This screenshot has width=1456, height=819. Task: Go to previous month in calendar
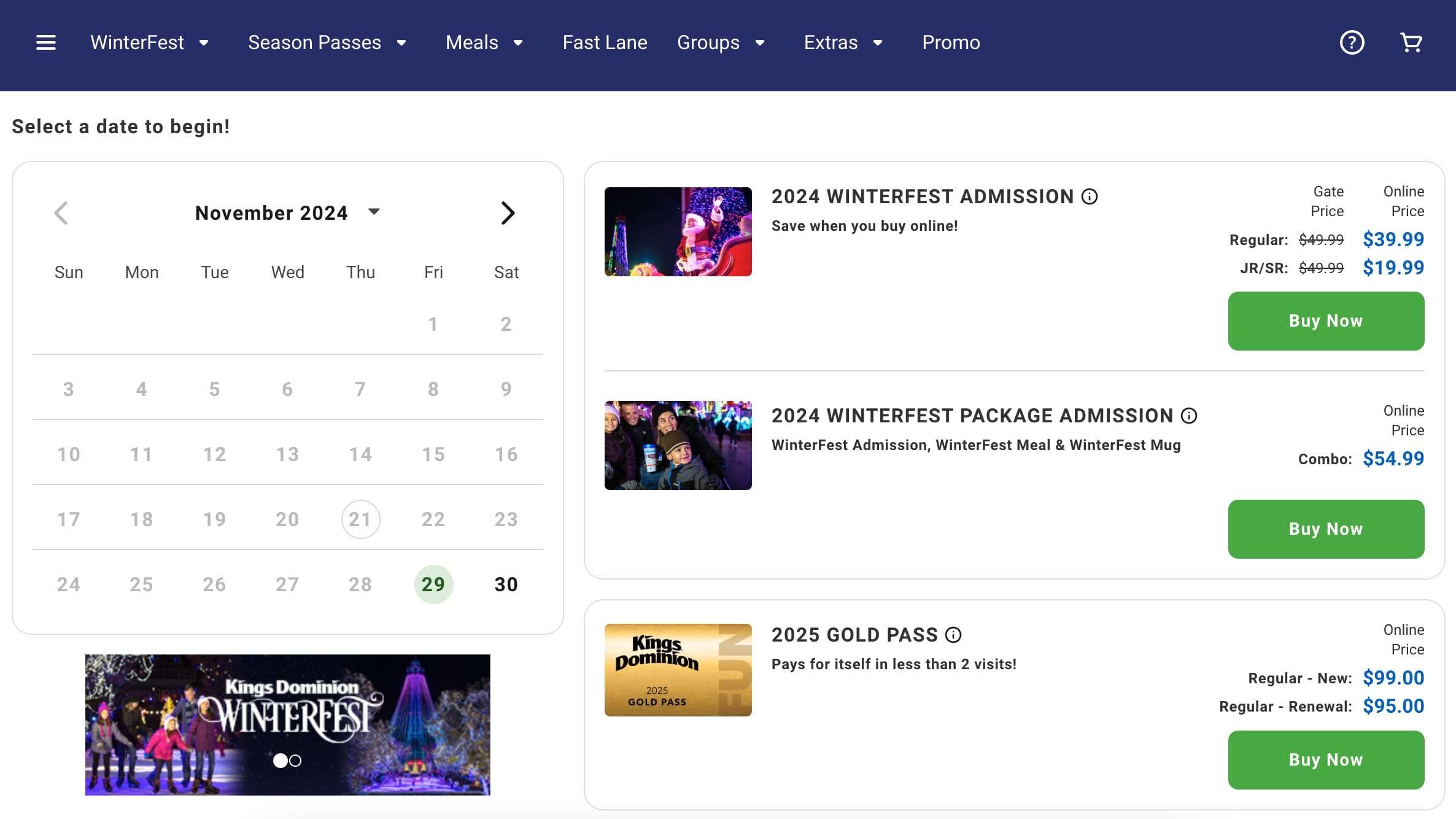point(61,213)
